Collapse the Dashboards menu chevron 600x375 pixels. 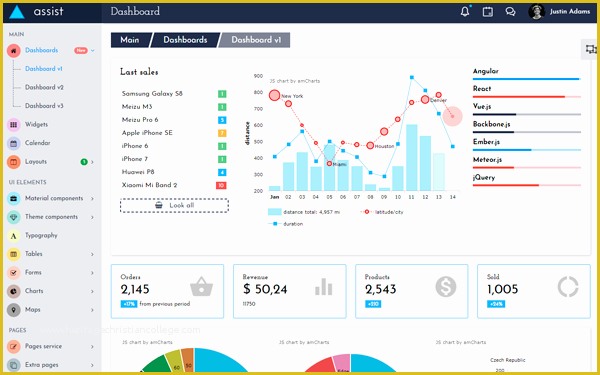93,51
